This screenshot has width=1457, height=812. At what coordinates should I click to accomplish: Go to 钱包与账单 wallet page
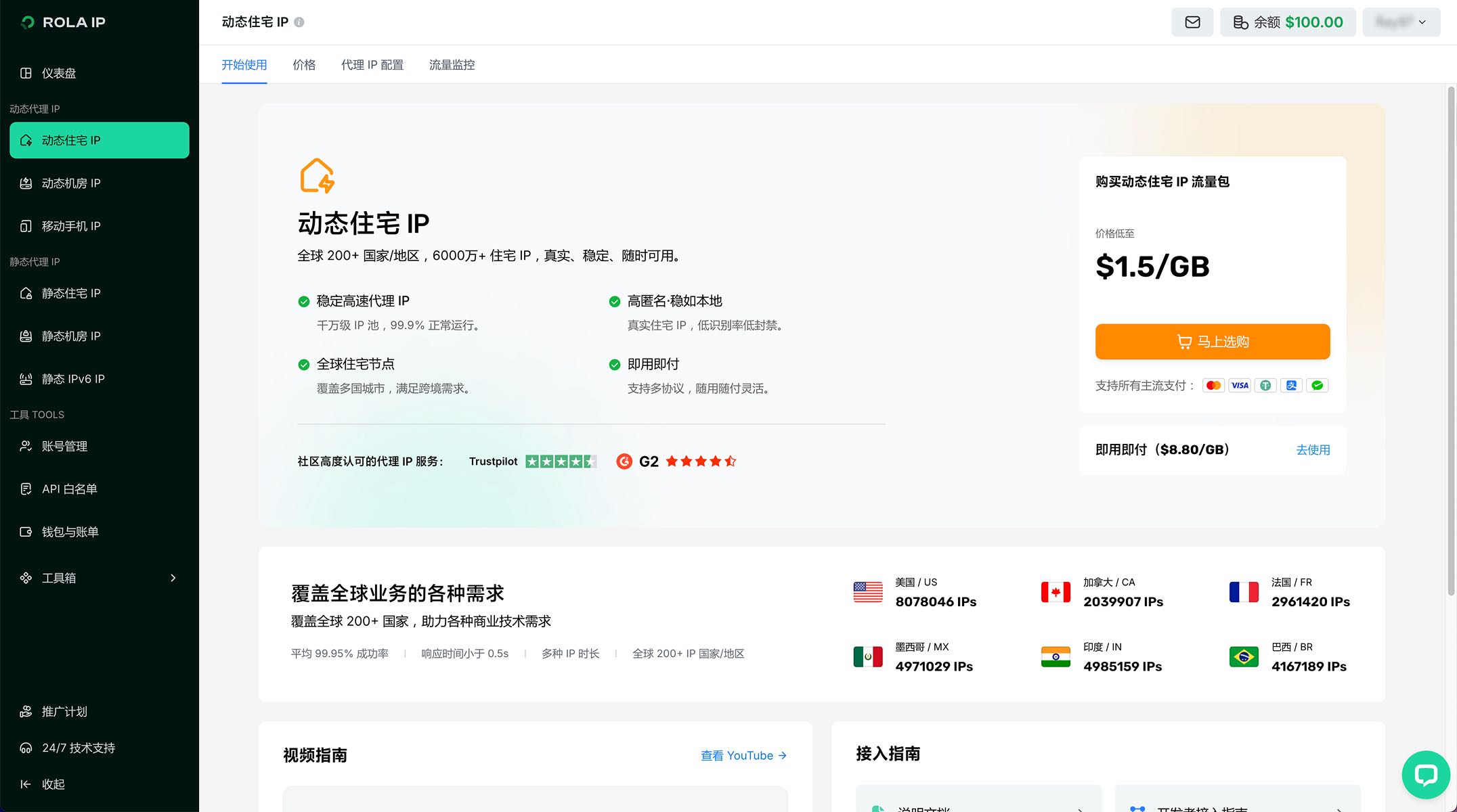click(x=70, y=532)
